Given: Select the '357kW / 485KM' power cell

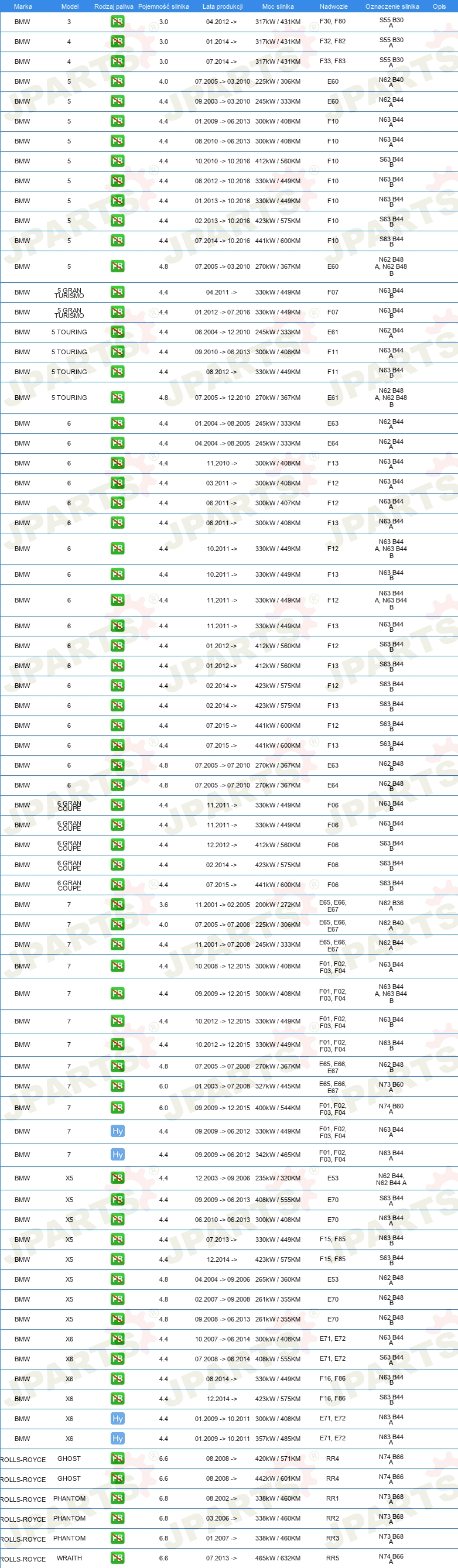Looking at the screenshot, I should tap(278, 1439).
